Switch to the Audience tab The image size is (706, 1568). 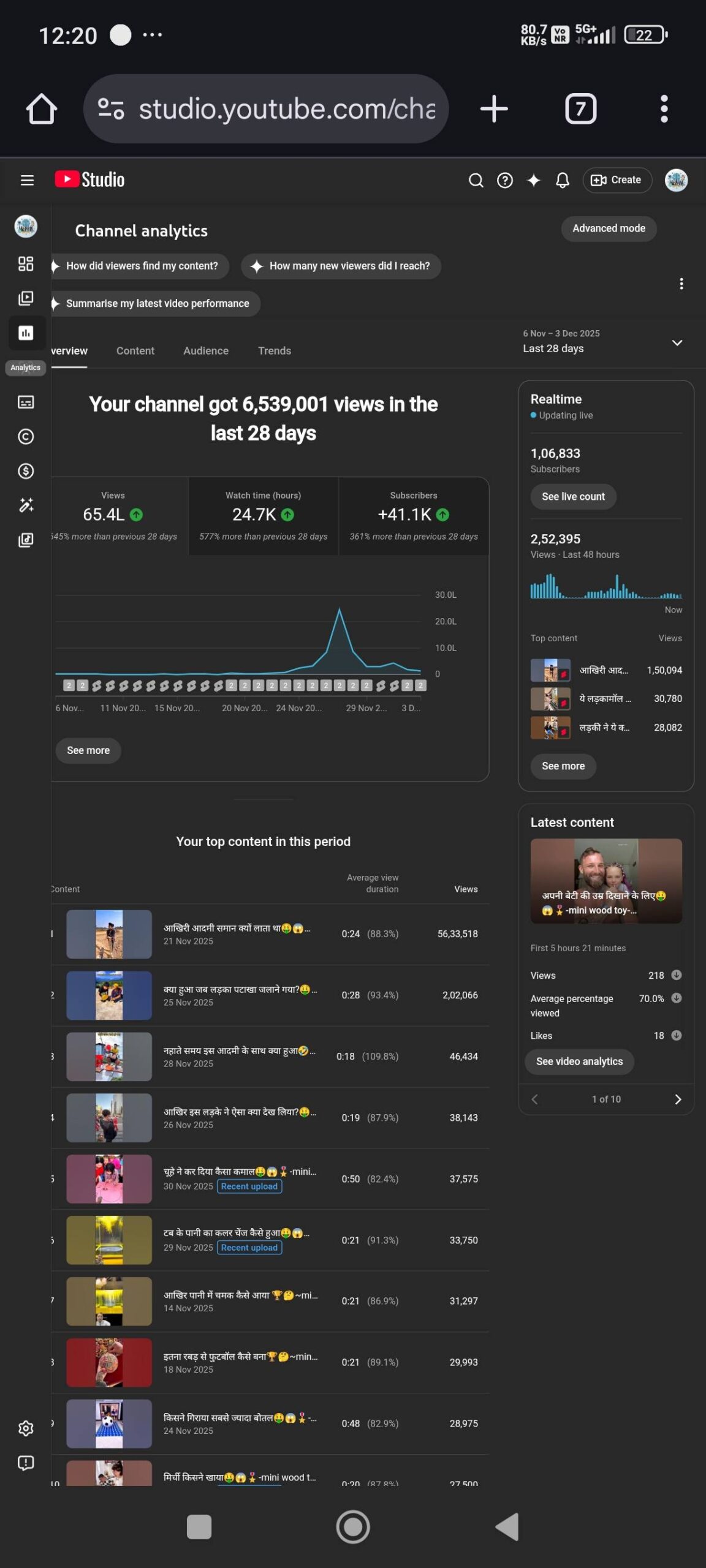coord(205,351)
